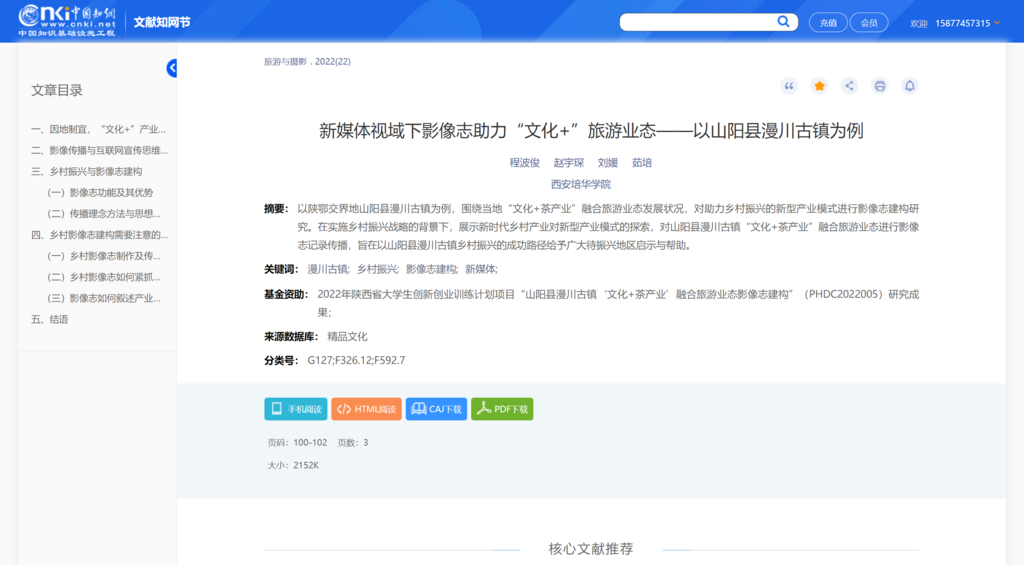Click the journal link 旅游与摄影
This screenshot has width=1024, height=565.
(286, 61)
